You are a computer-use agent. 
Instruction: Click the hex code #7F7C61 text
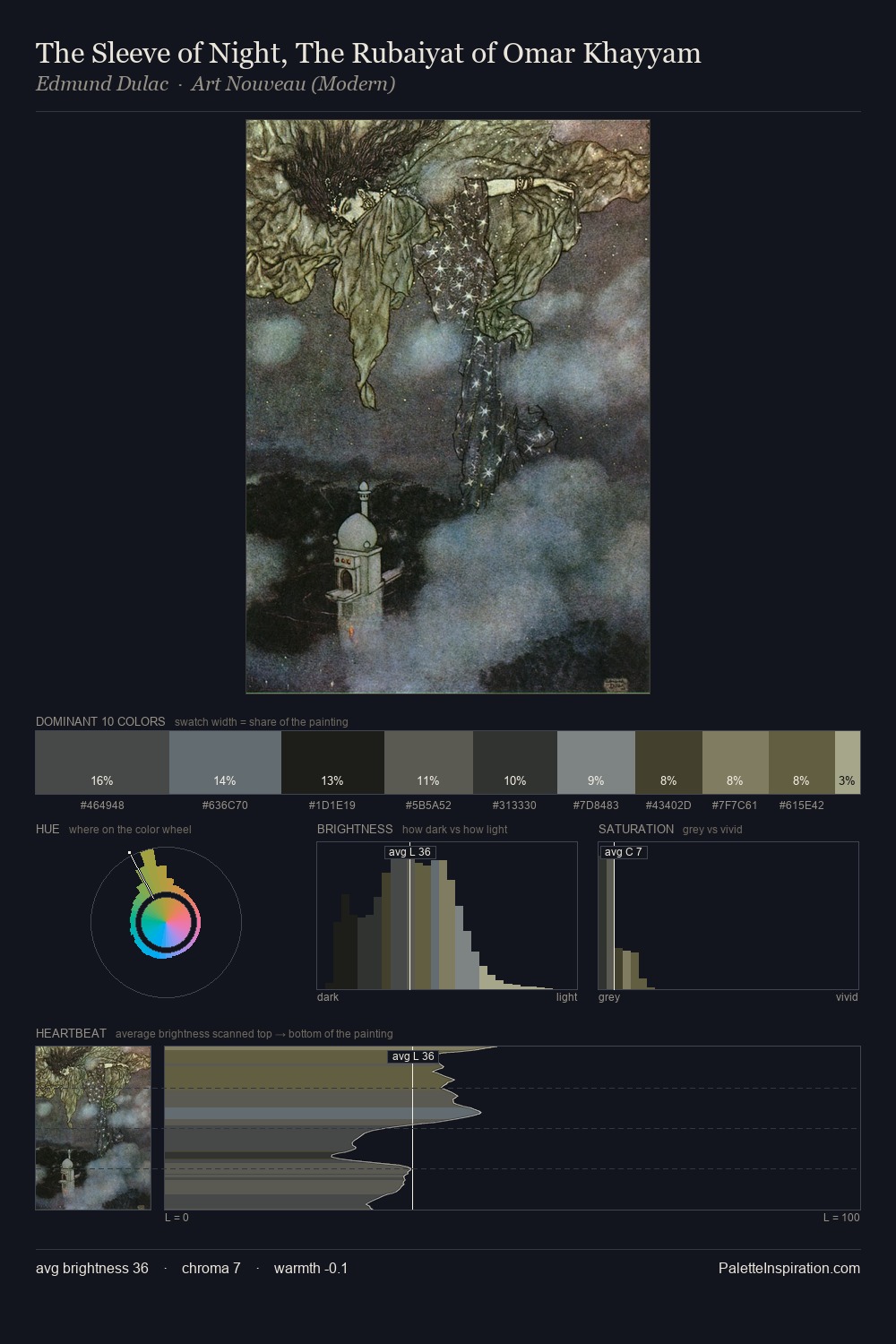click(735, 806)
